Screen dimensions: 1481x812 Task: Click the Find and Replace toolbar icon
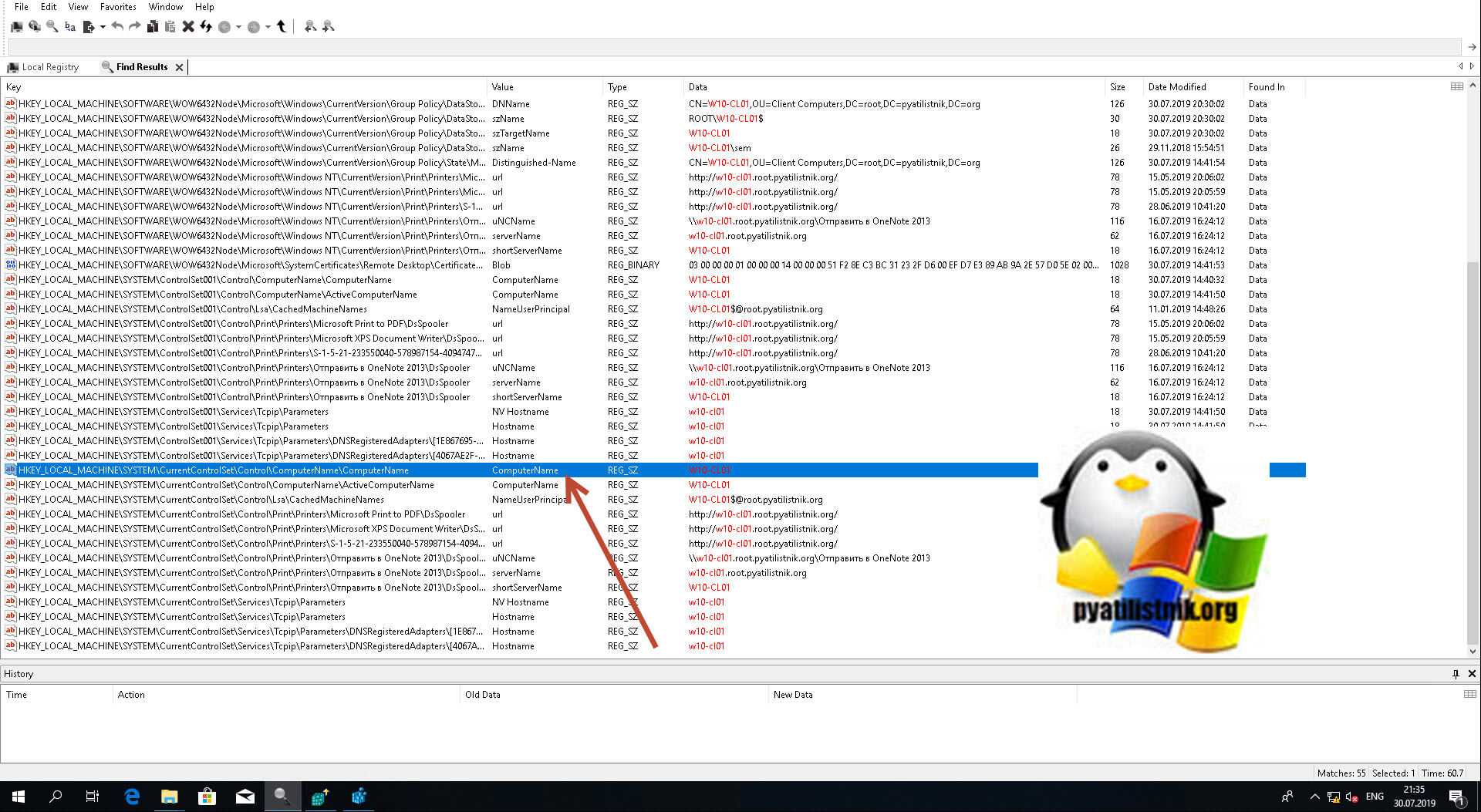70,27
